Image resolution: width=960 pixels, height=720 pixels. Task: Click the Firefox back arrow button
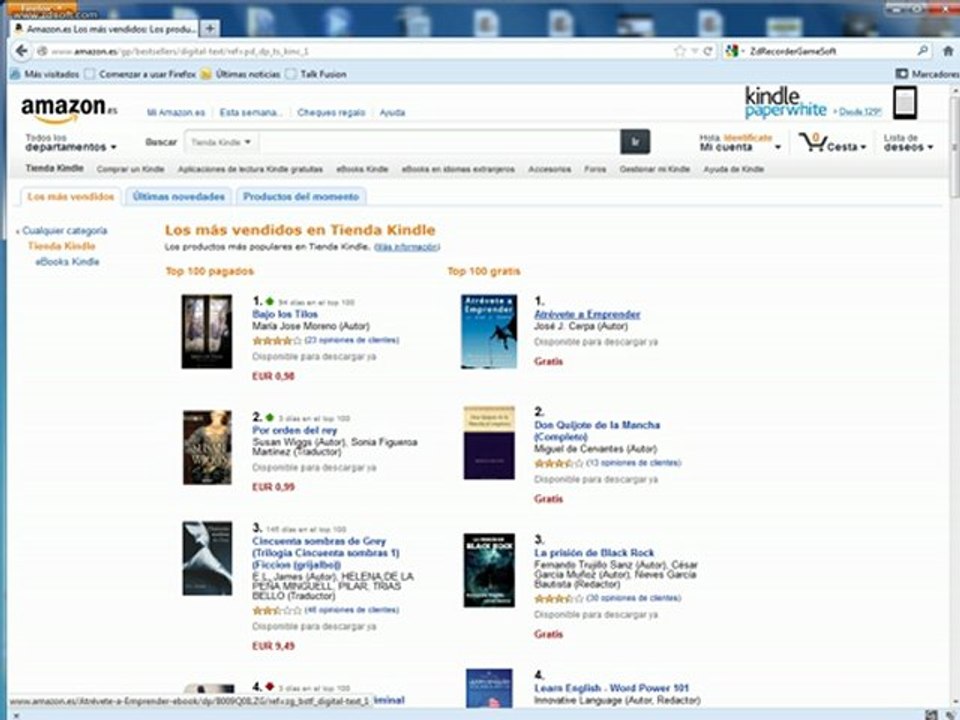point(21,51)
